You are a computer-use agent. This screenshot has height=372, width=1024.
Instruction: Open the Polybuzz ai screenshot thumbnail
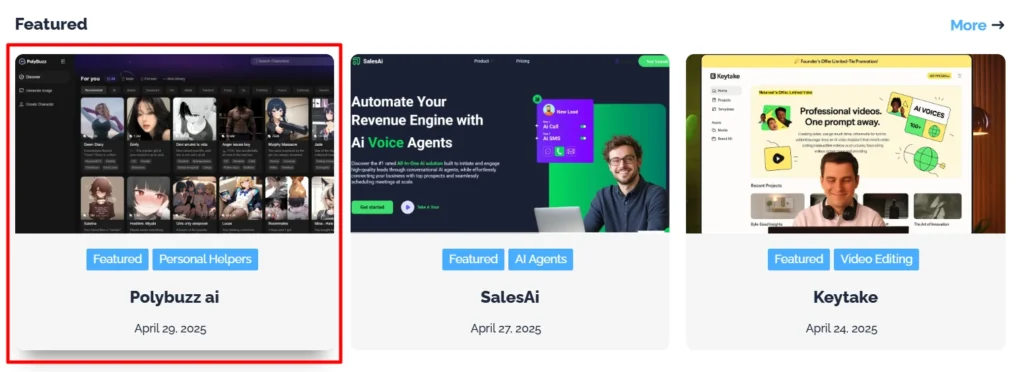[174, 143]
